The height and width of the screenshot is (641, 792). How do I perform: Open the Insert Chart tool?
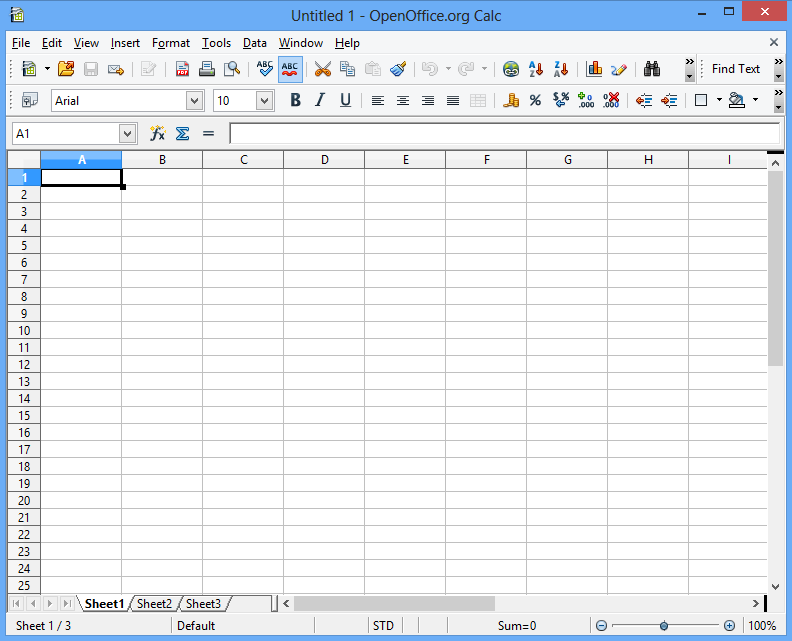594,69
